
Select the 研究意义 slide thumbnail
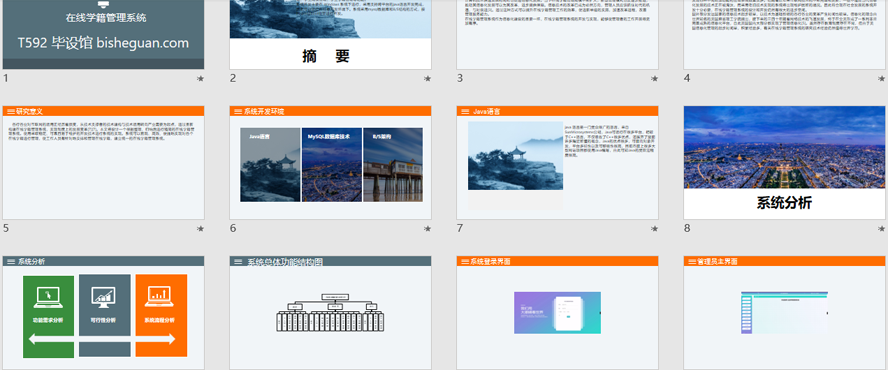tap(104, 163)
